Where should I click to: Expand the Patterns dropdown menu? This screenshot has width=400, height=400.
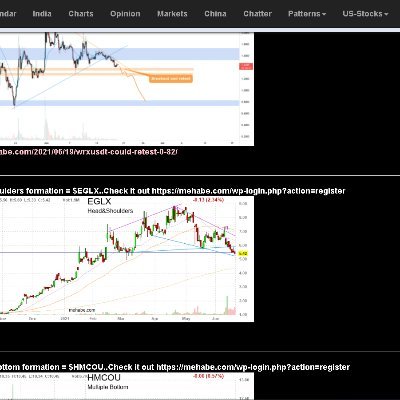307,14
